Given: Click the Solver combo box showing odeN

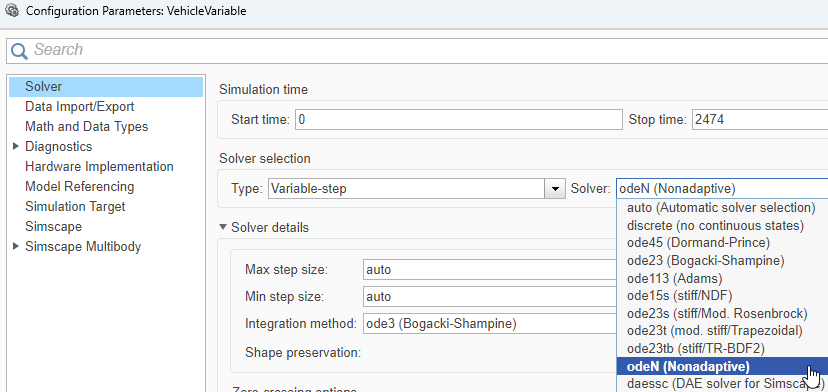Looking at the screenshot, I should (x=722, y=189).
